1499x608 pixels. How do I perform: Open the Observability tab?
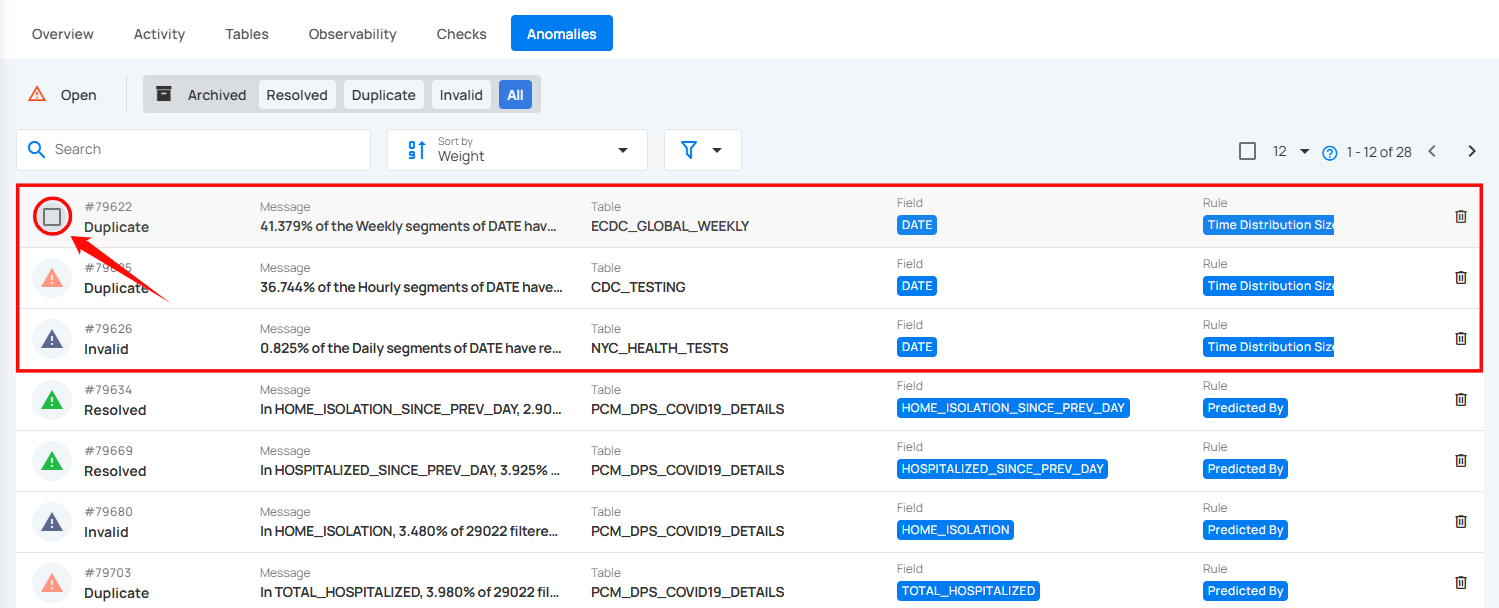[x=353, y=34]
